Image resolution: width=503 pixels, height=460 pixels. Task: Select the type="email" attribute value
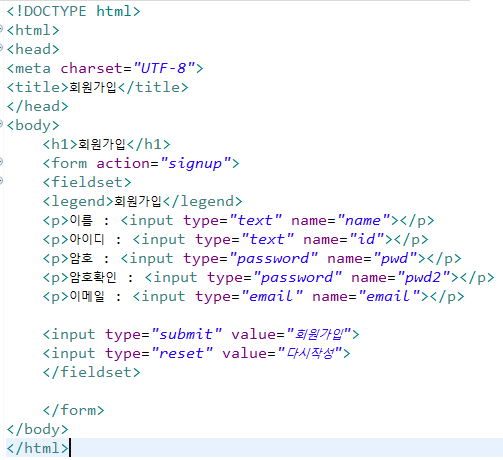[272, 296]
